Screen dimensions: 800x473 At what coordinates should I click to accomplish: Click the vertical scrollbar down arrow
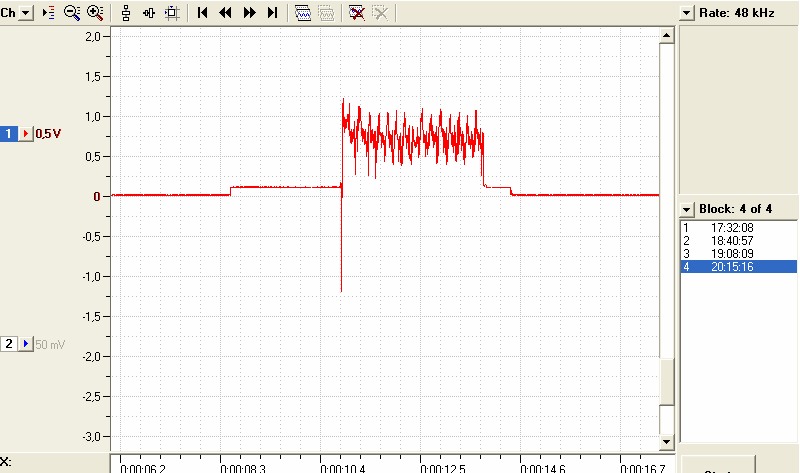pos(666,442)
